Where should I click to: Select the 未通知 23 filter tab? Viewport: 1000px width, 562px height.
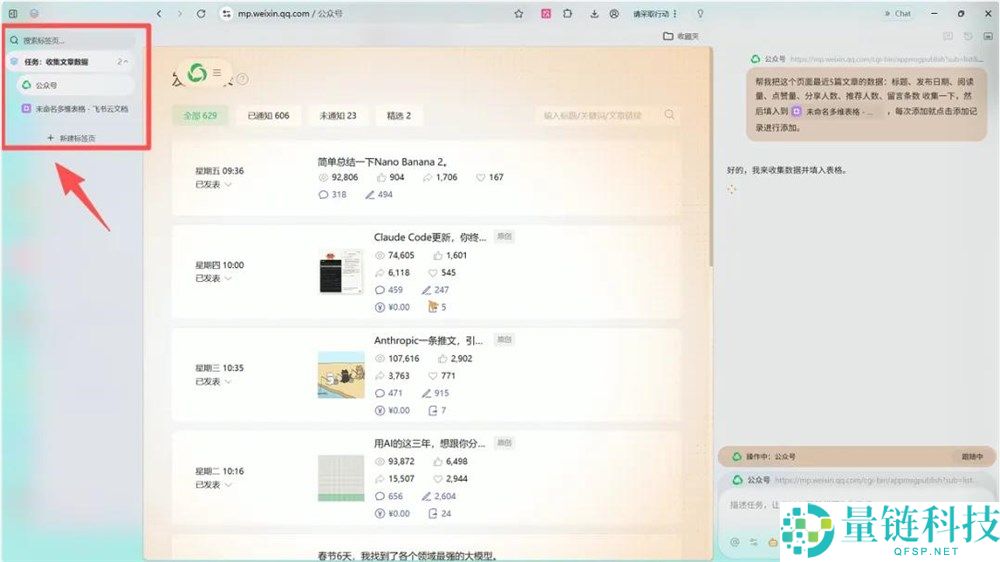pyautogui.click(x=338, y=115)
